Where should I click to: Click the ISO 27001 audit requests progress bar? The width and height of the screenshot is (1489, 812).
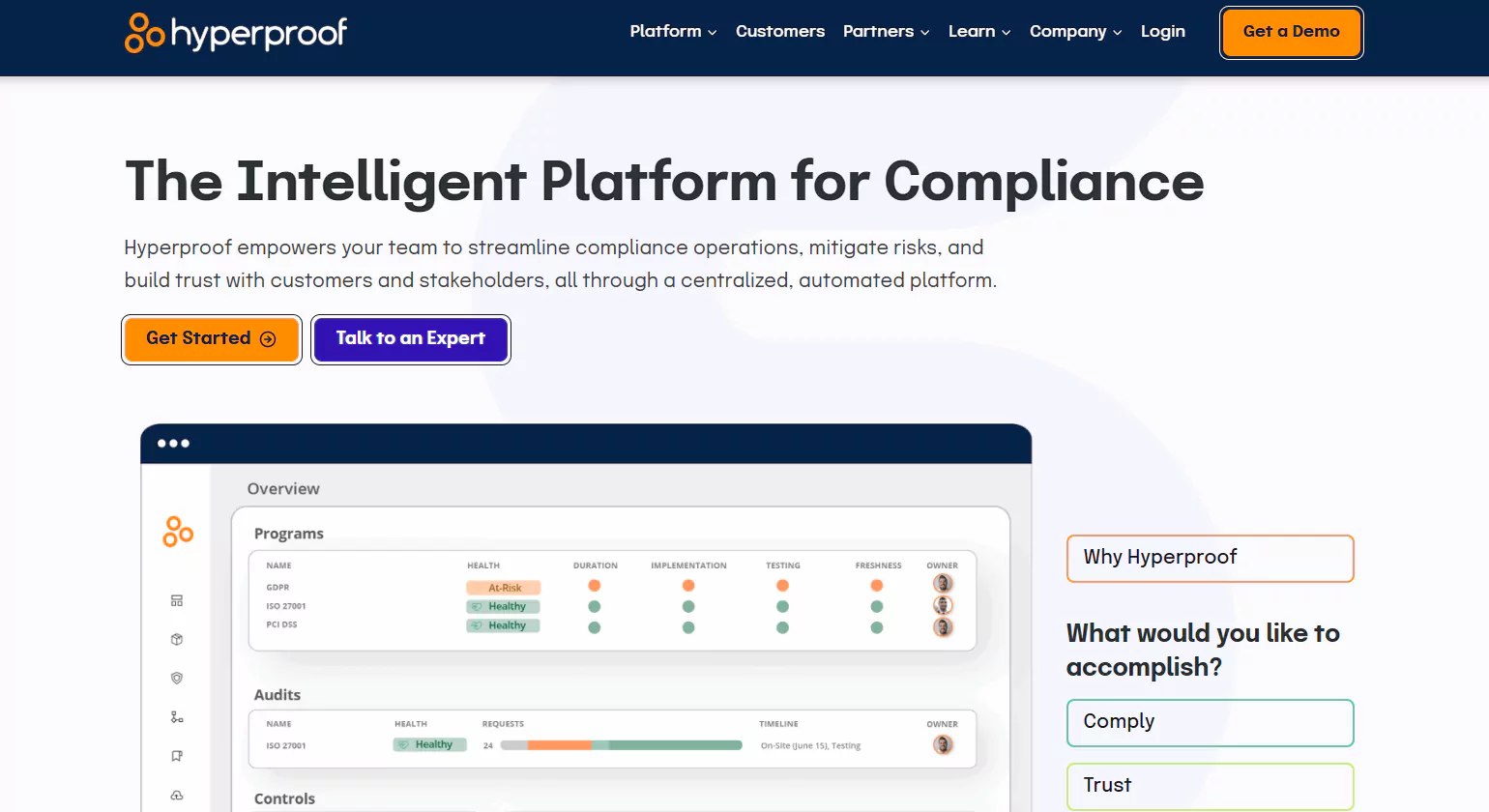pos(621,745)
